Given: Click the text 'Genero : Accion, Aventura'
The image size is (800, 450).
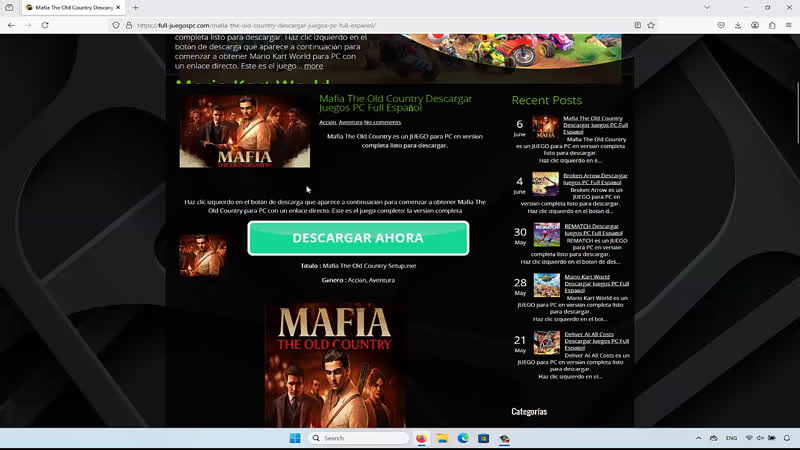Looking at the screenshot, I should (x=358, y=280).
